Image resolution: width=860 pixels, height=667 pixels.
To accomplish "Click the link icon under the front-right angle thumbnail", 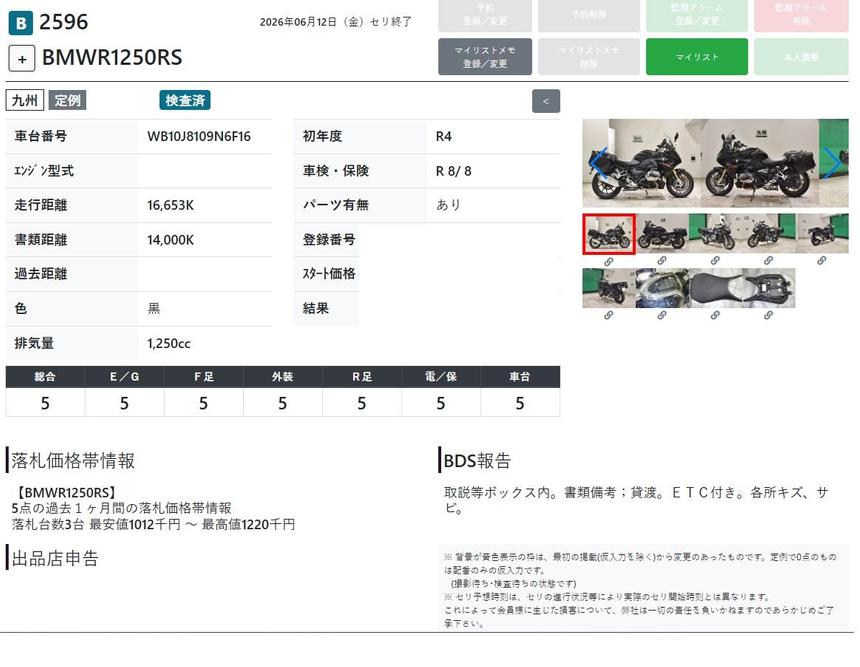I will [x=768, y=261].
